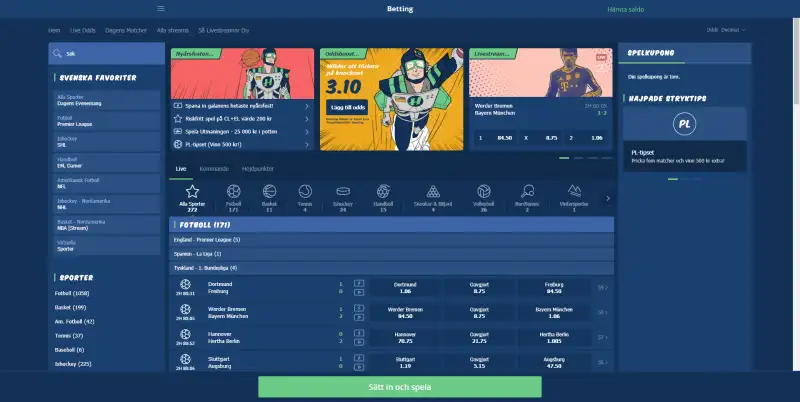800x402 pixels.
Task: Open SHL Ishockey favorite
Action: click(107, 142)
